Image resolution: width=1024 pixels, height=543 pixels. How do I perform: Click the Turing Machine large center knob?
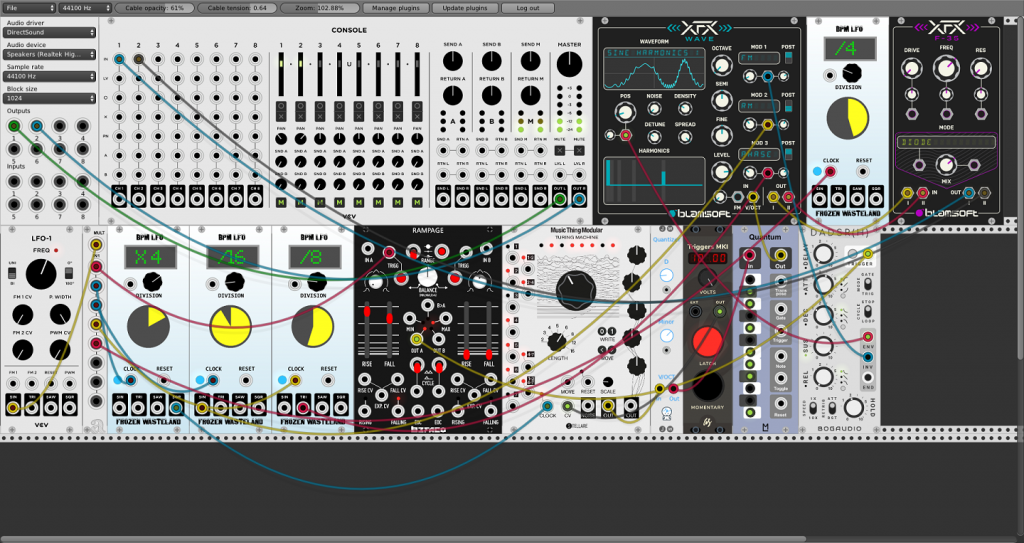point(575,289)
